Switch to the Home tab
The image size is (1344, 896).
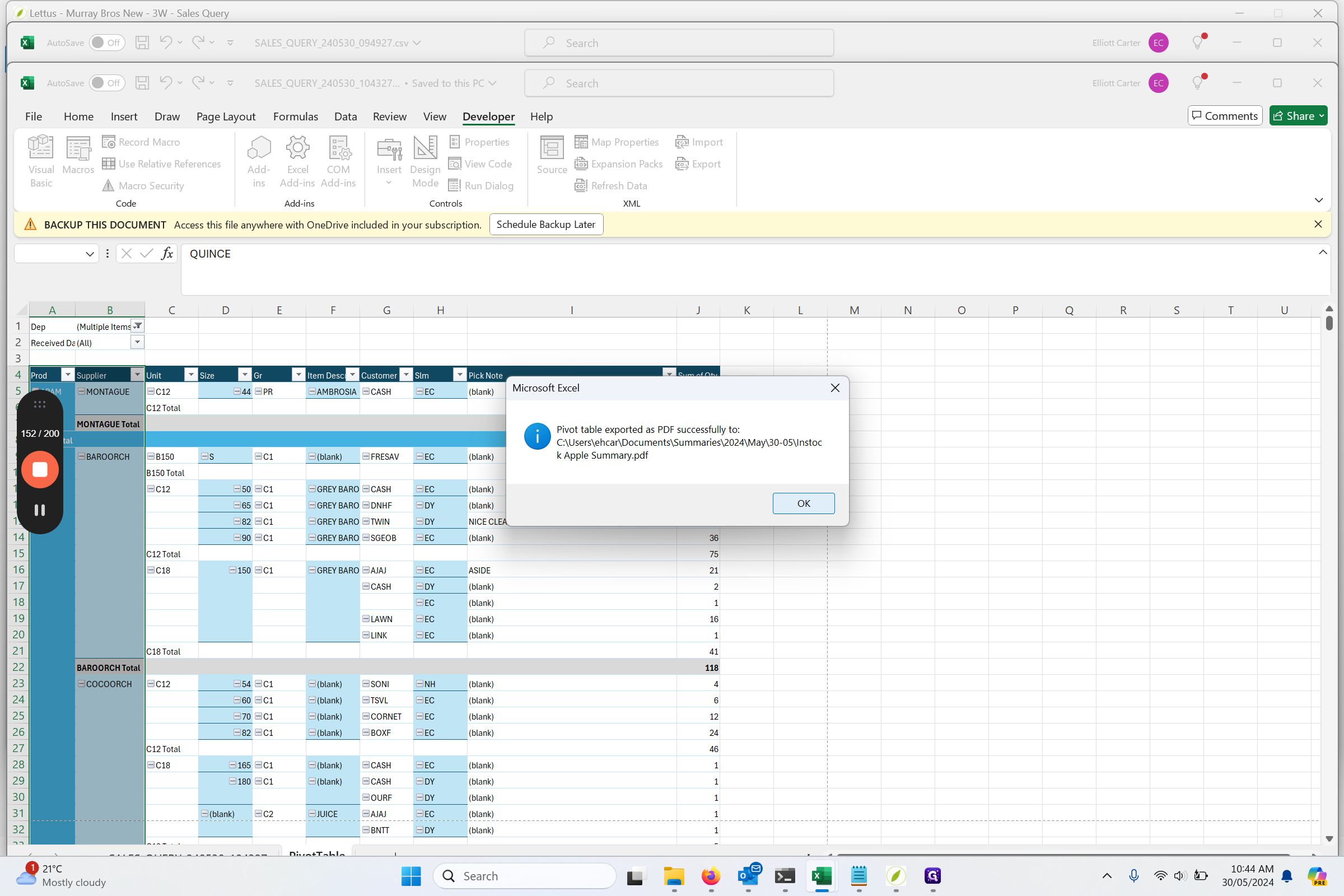(x=78, y=116)
